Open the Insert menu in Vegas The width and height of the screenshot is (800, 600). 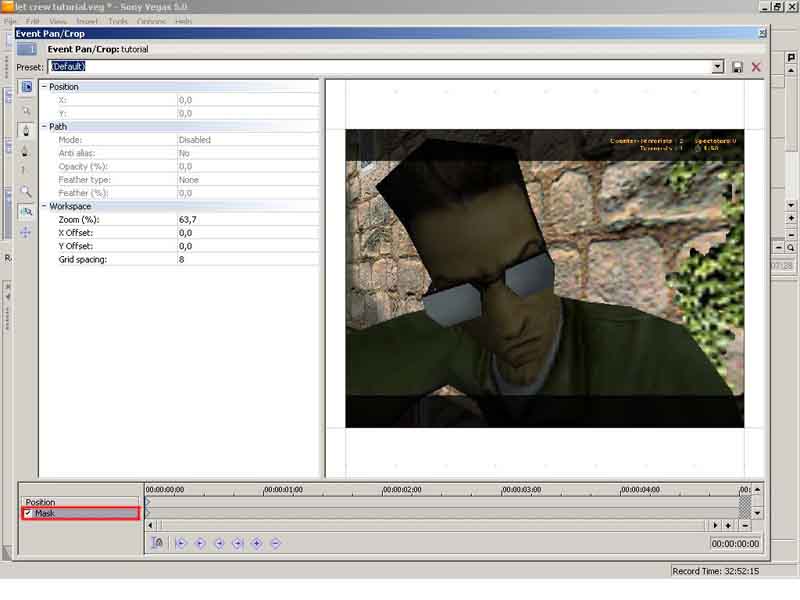click(87, 21)
